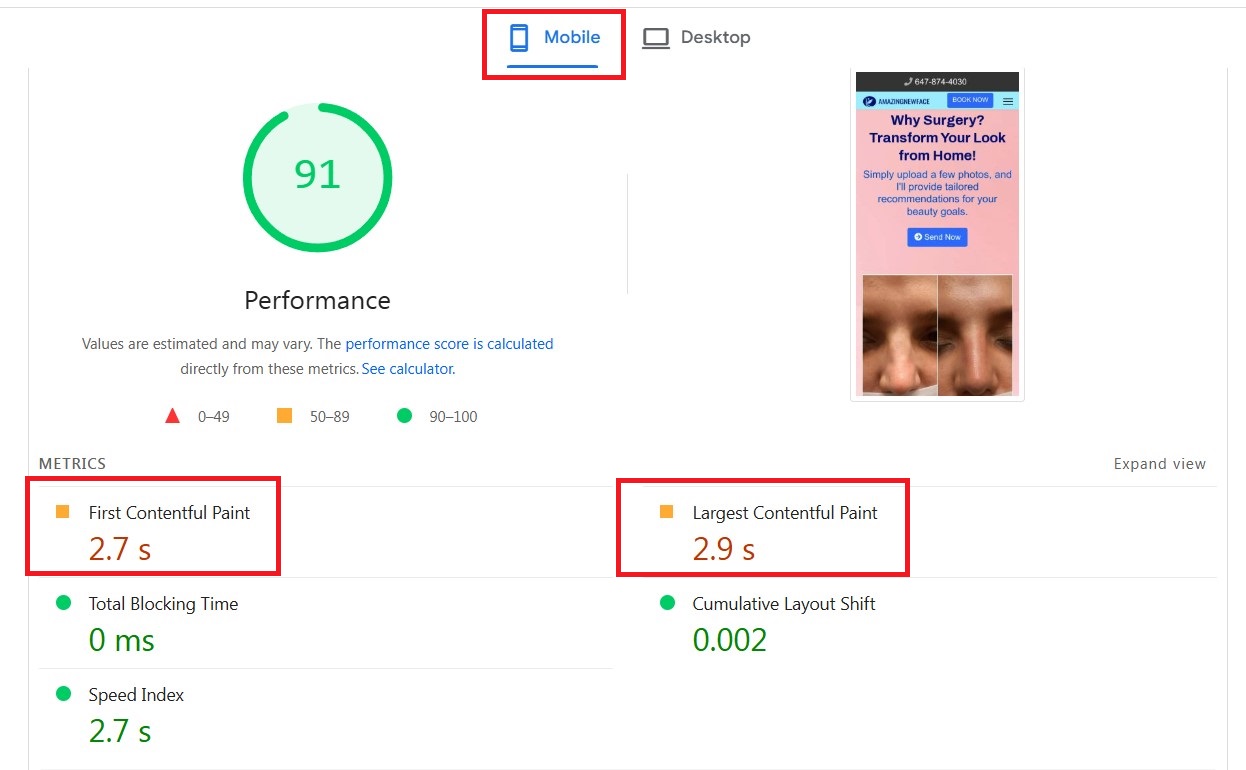This screenshot has height=770, width=1246.
Task: Click the Send Now button in the preview
Action: tap(938, 236)
